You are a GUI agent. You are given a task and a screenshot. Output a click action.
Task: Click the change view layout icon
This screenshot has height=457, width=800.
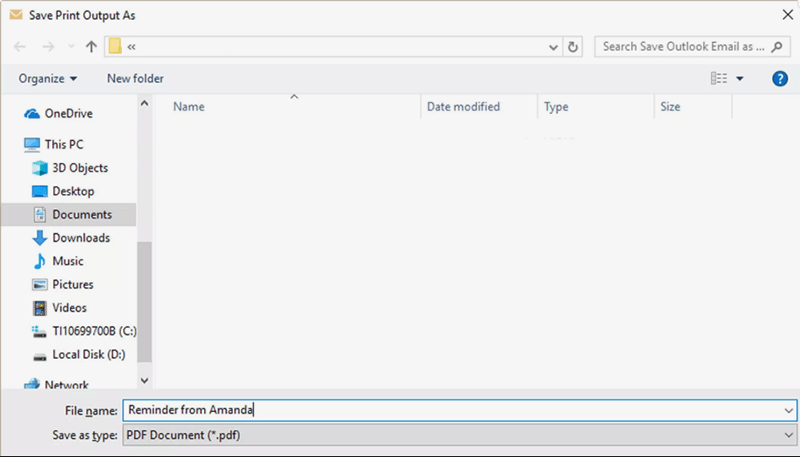718,78
